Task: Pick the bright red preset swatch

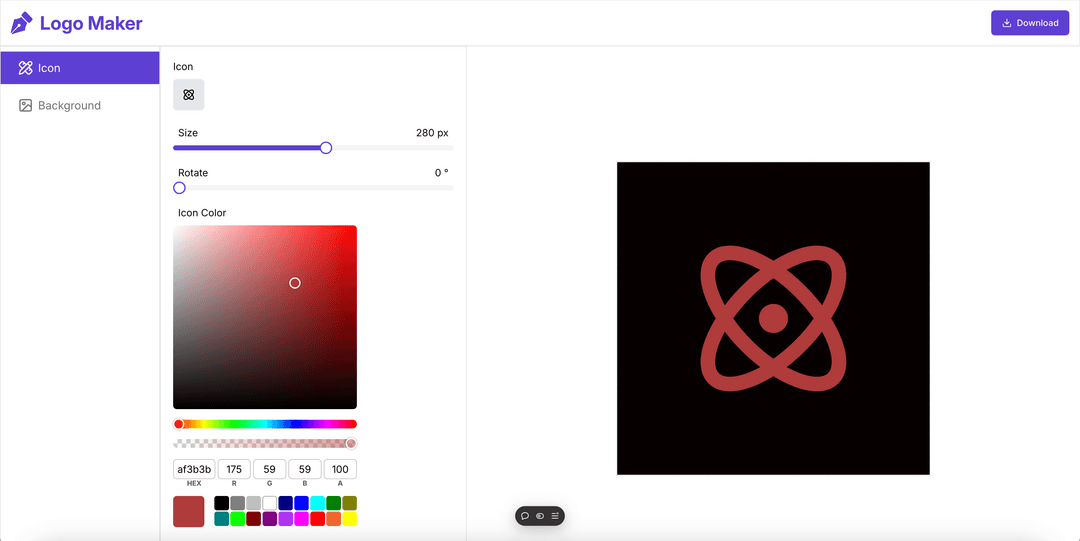Action: 318,519
